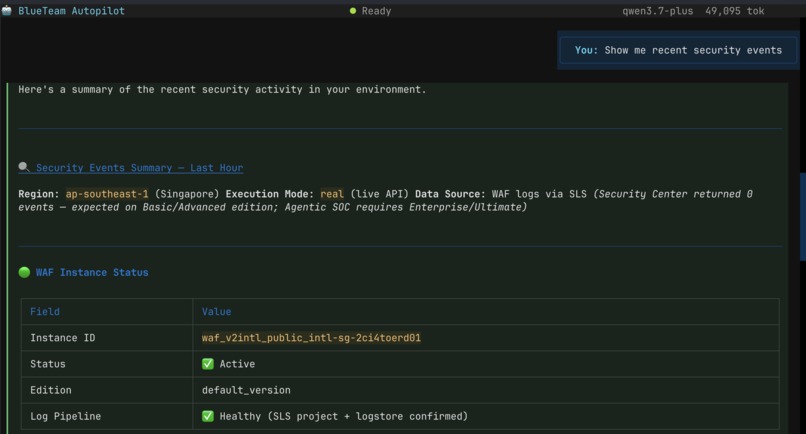The image size is (806, 434).
Task: Click the 49,095 tok token counter
Action: pos(735,11)
